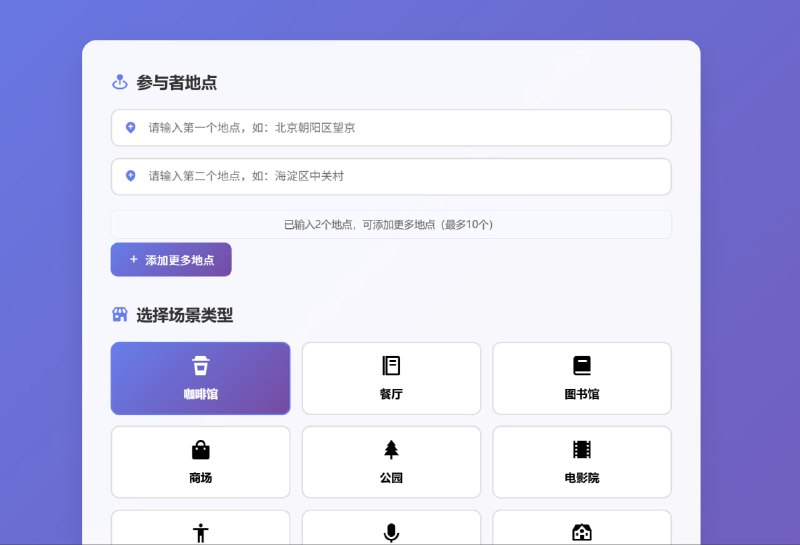
Task: Click the 已输入2个地点 info banner
Action: pyautogui.click(x=390, y=225)
